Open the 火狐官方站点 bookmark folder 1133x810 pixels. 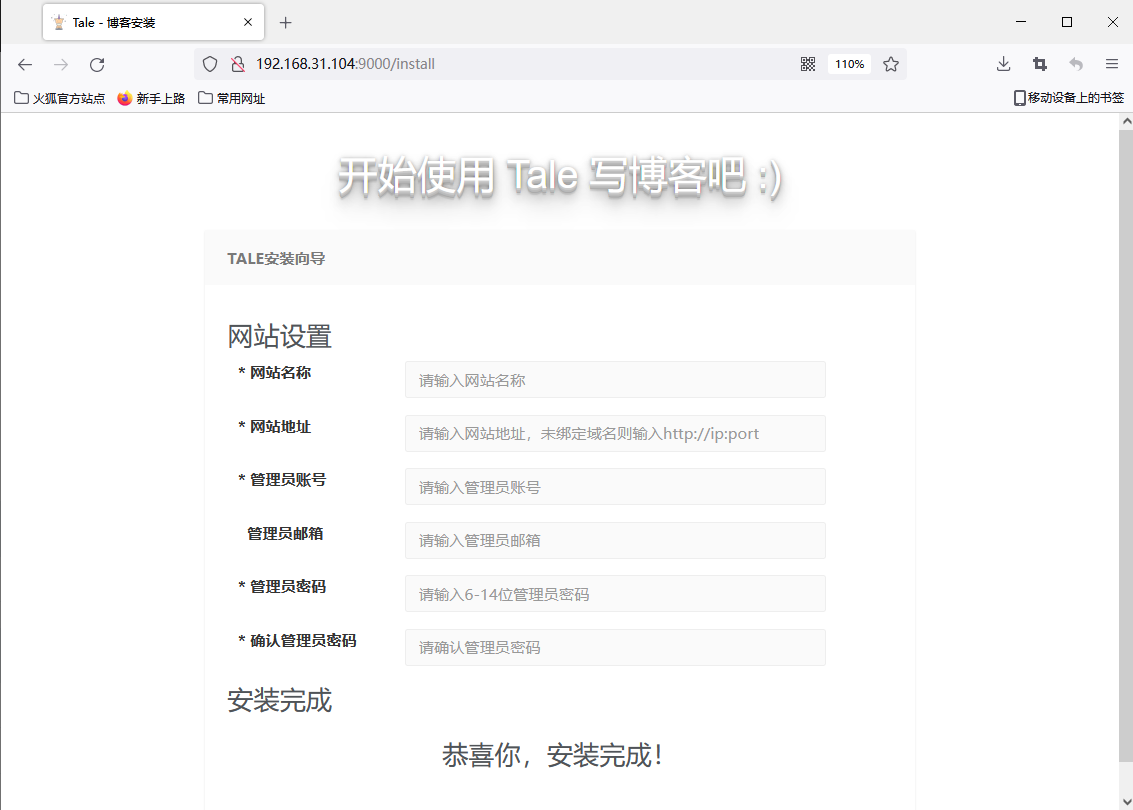point(60,98)
